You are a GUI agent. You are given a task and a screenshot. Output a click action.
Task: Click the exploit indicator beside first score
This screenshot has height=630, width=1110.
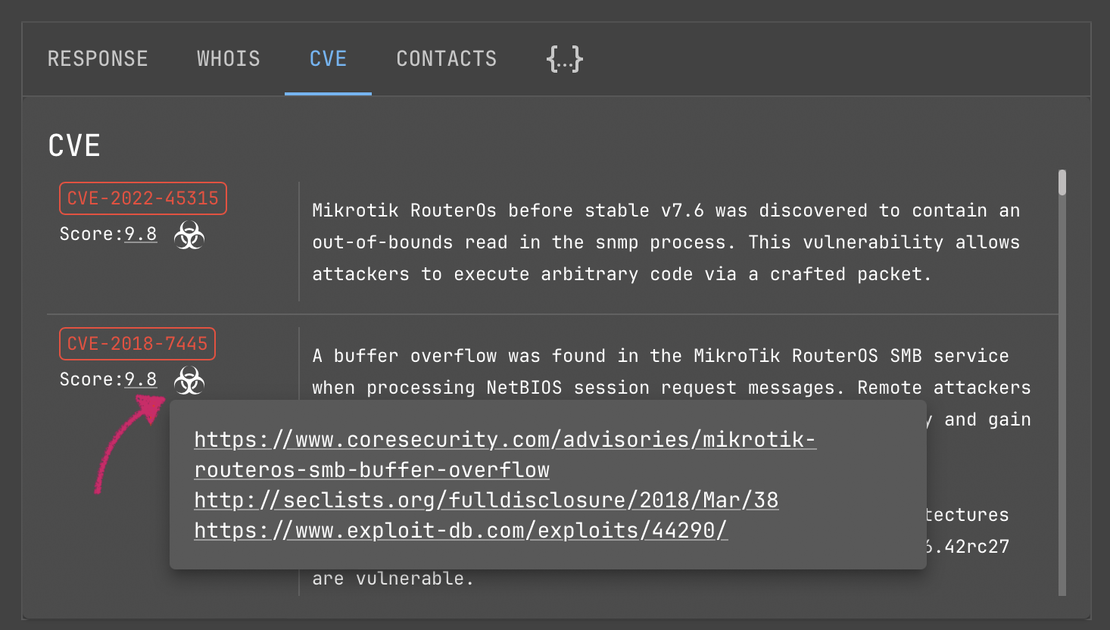[191, 236]
